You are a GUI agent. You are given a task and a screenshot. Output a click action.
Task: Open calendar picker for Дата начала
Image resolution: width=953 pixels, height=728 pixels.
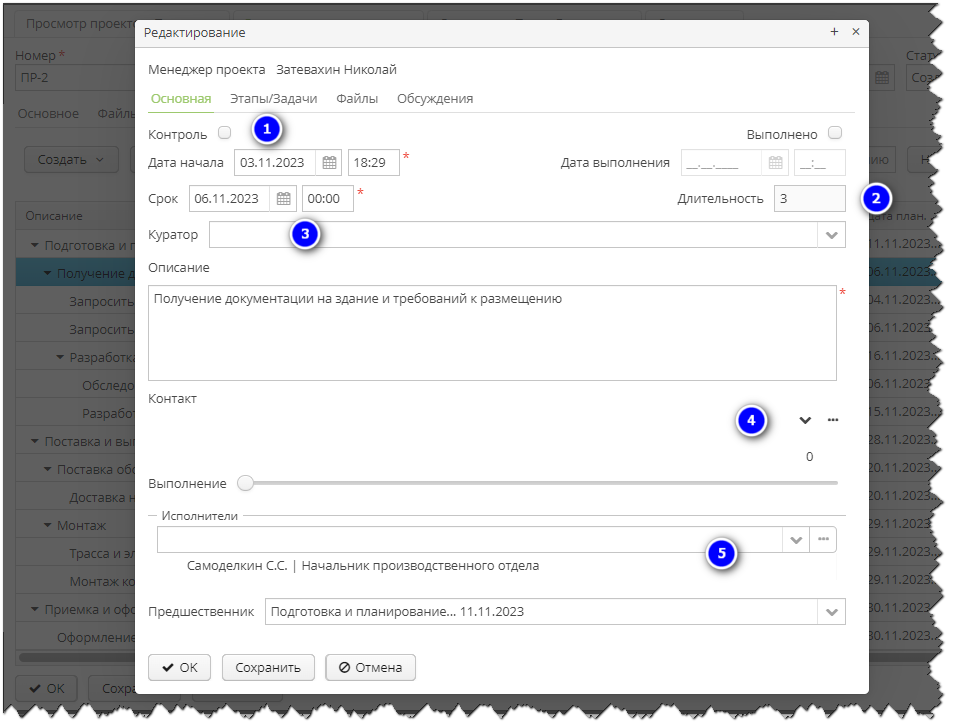coord(329,163)
